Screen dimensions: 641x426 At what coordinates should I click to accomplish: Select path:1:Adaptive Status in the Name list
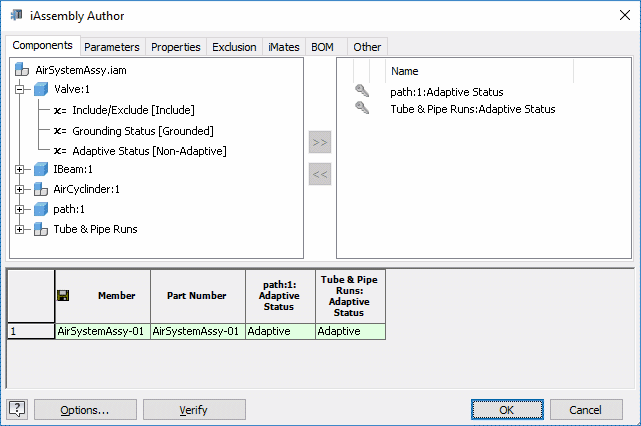coord(447,92)
